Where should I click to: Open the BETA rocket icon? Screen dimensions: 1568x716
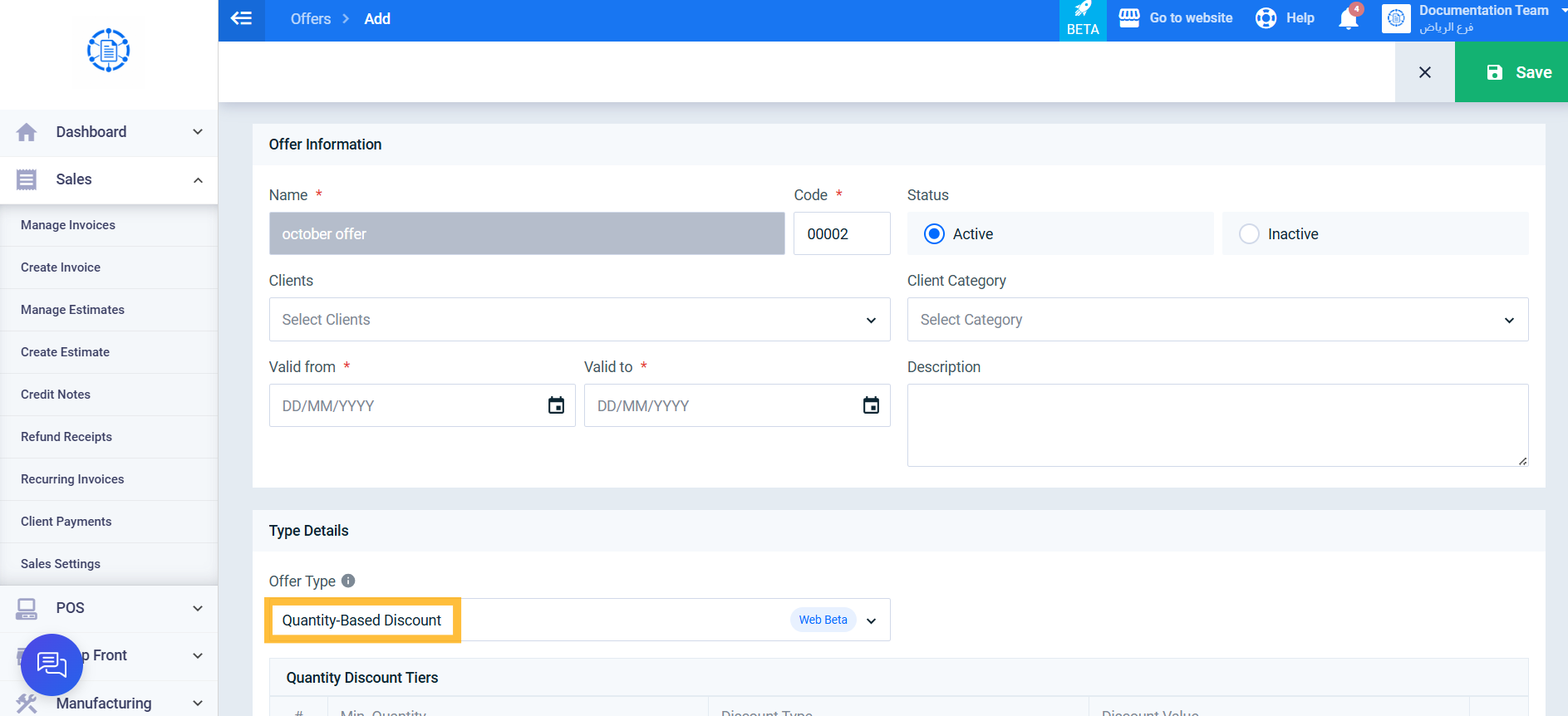click(1083, 9)
